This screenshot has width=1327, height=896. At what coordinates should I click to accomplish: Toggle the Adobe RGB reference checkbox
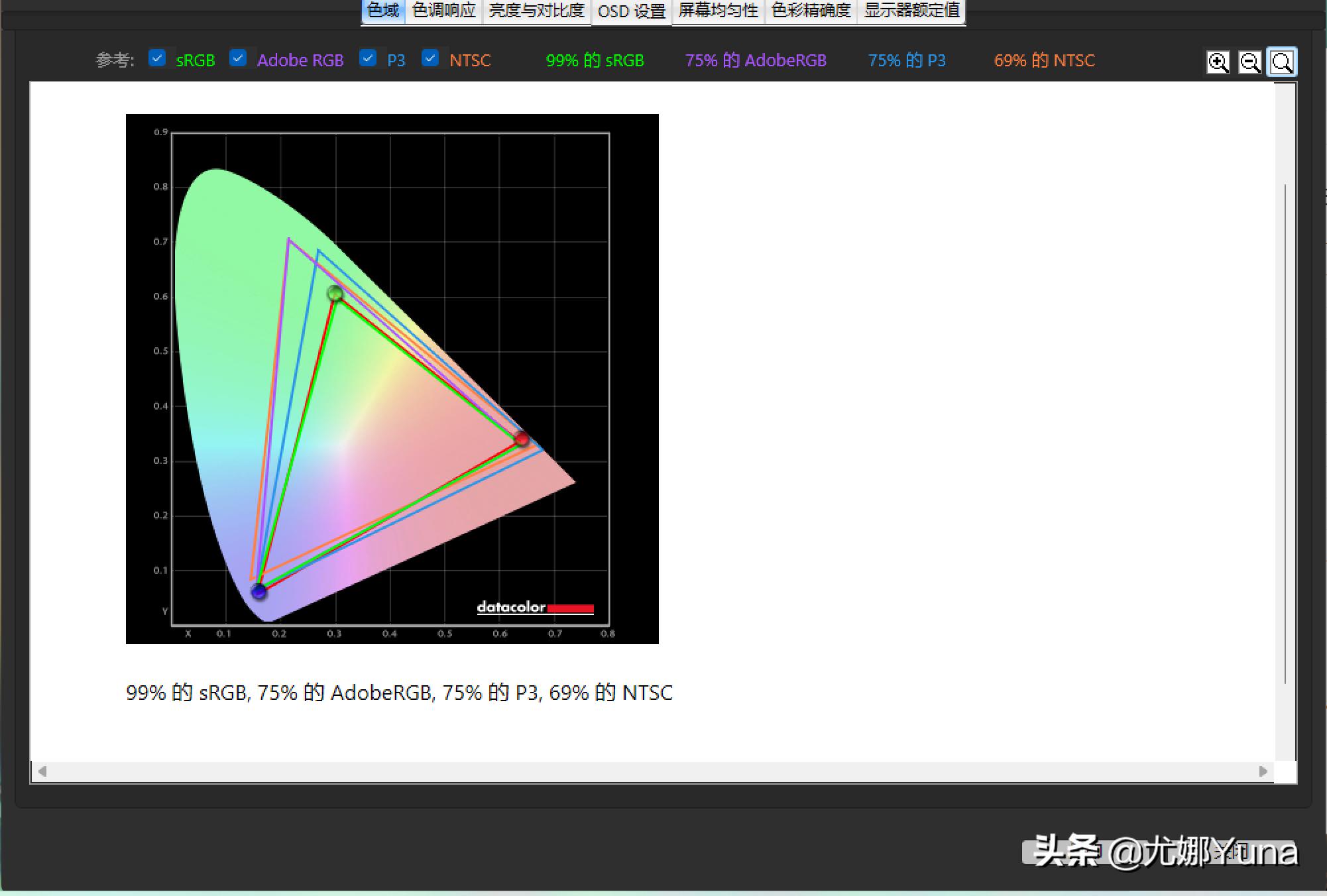(x=238, y=58)
